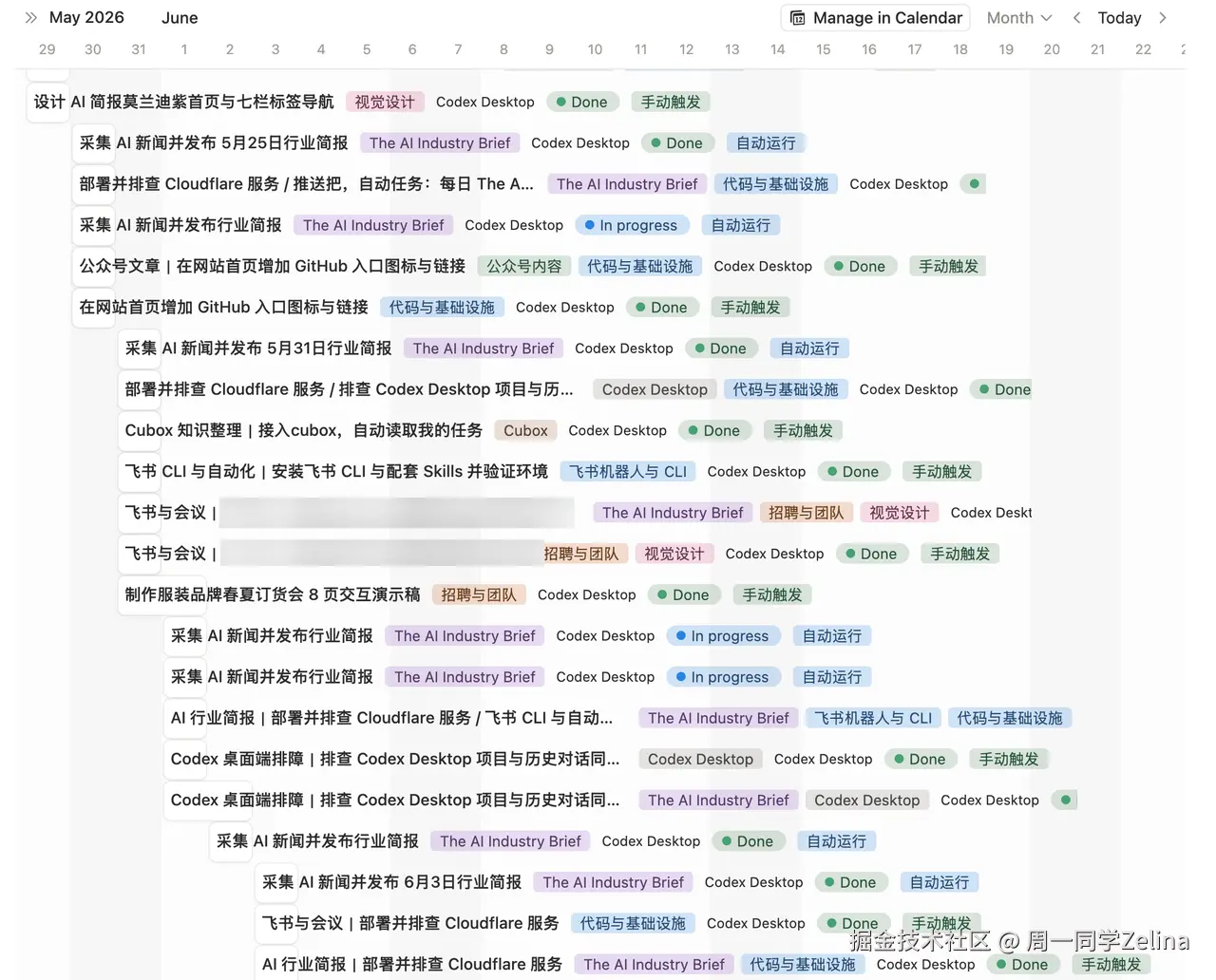Open the 飞书 CLI 与自动化 item
Viewport: 1216px width, 980px height.
pos(336,471)
